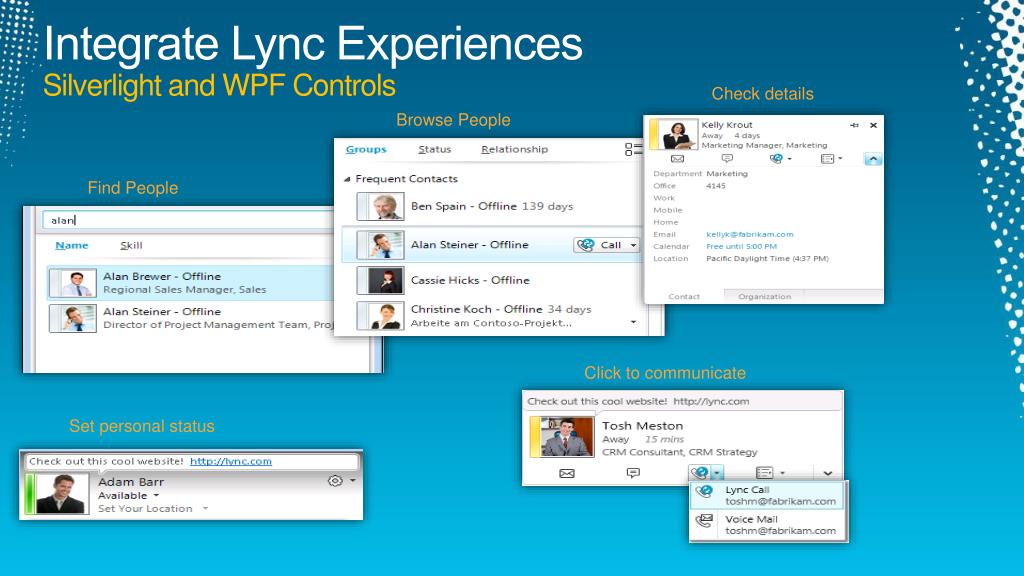Open call dropdown arrow on Kelly Krout card
The image size is (1024, 576).
click(x=790, y=159)
